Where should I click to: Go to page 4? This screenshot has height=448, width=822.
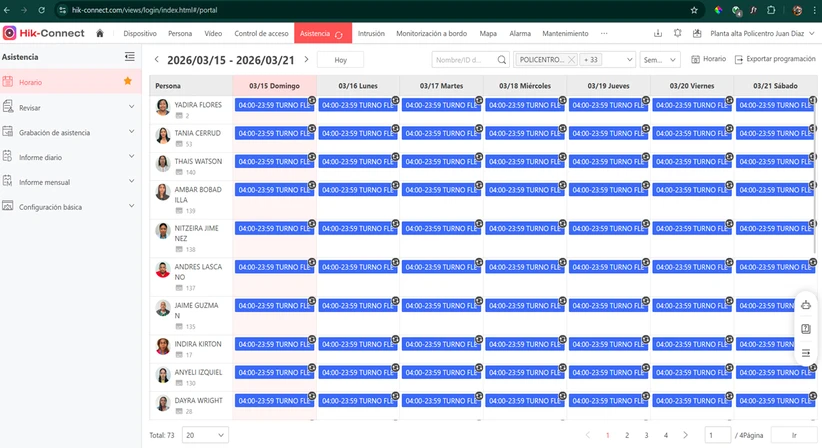(666, 435)
